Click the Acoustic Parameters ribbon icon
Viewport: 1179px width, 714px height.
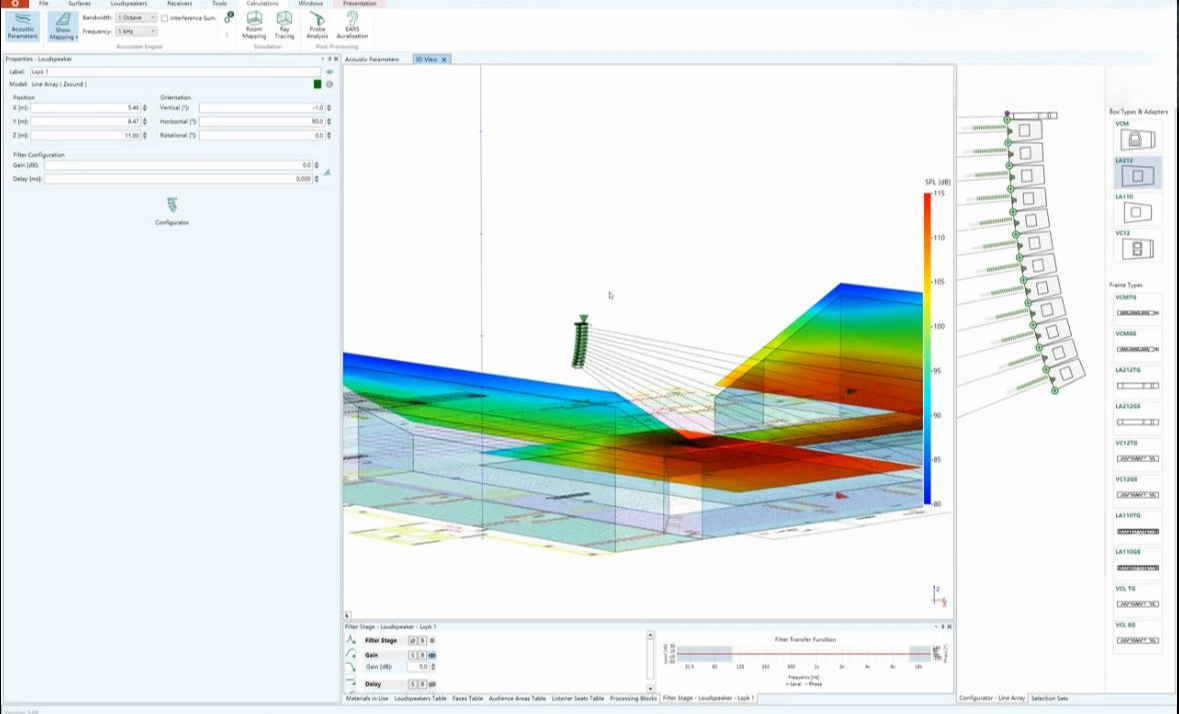(22, 25)
